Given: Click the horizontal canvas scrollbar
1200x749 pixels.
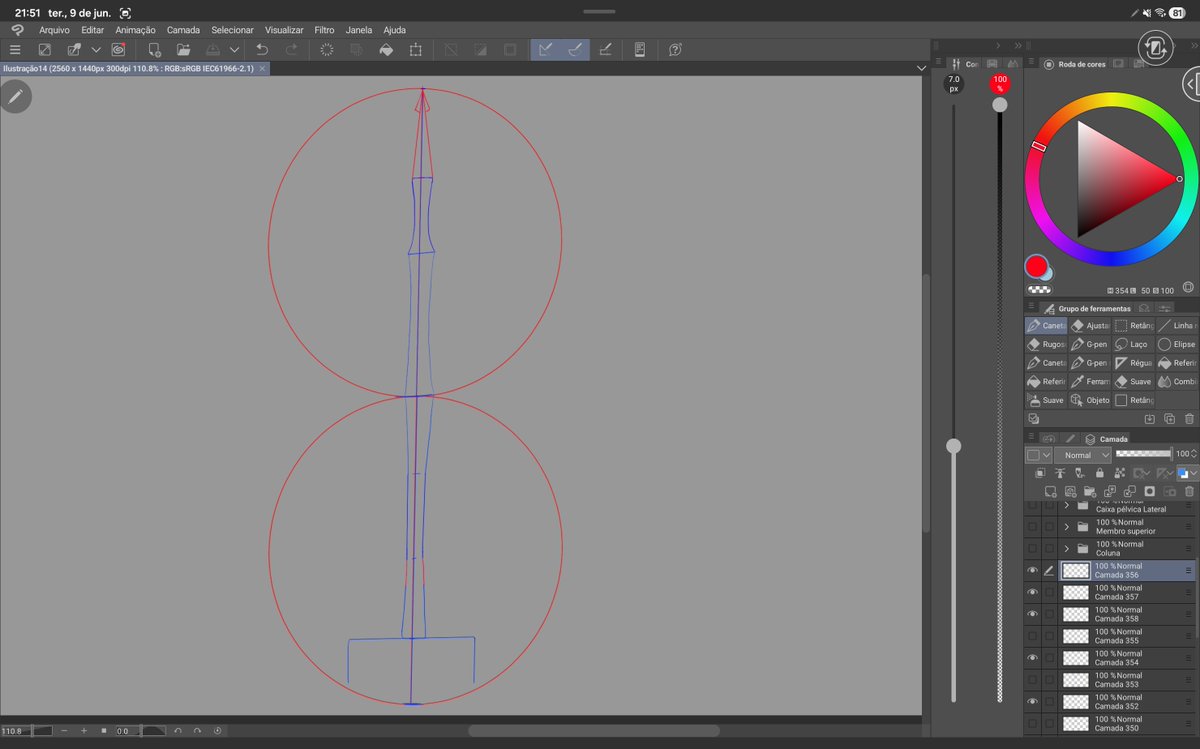Looking at the screenshot, I should click(593, 731).
